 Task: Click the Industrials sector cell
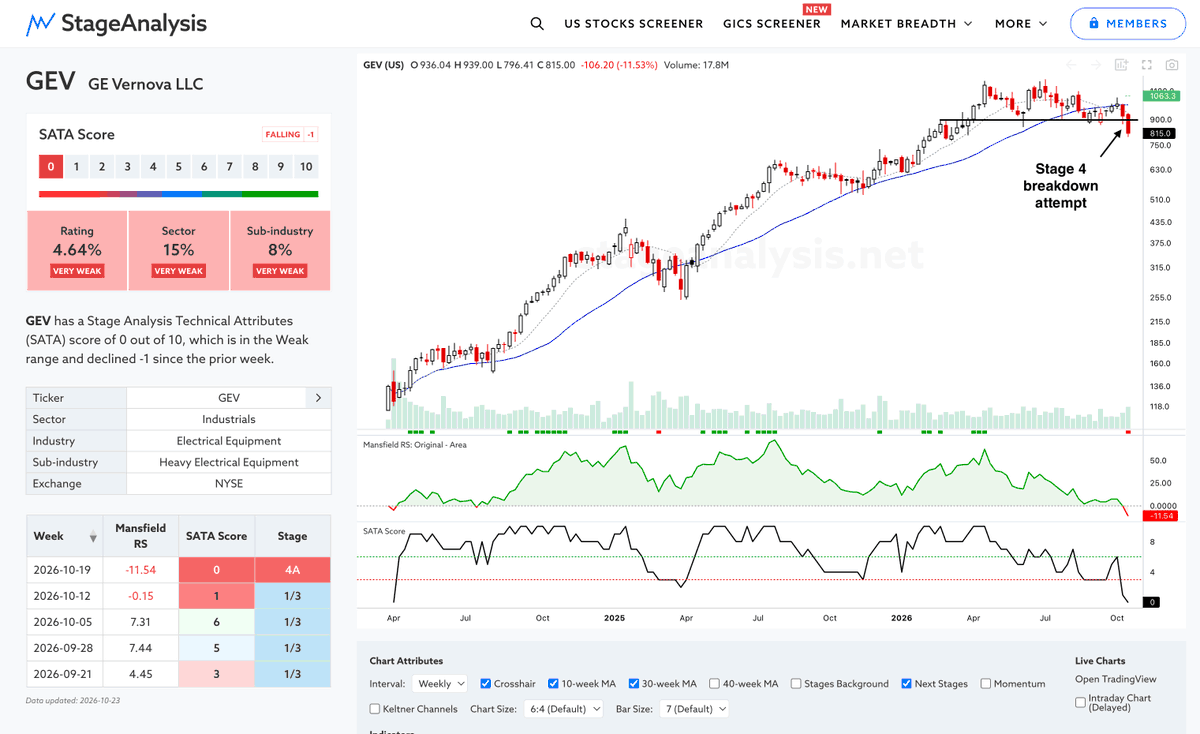click(229, 419)
